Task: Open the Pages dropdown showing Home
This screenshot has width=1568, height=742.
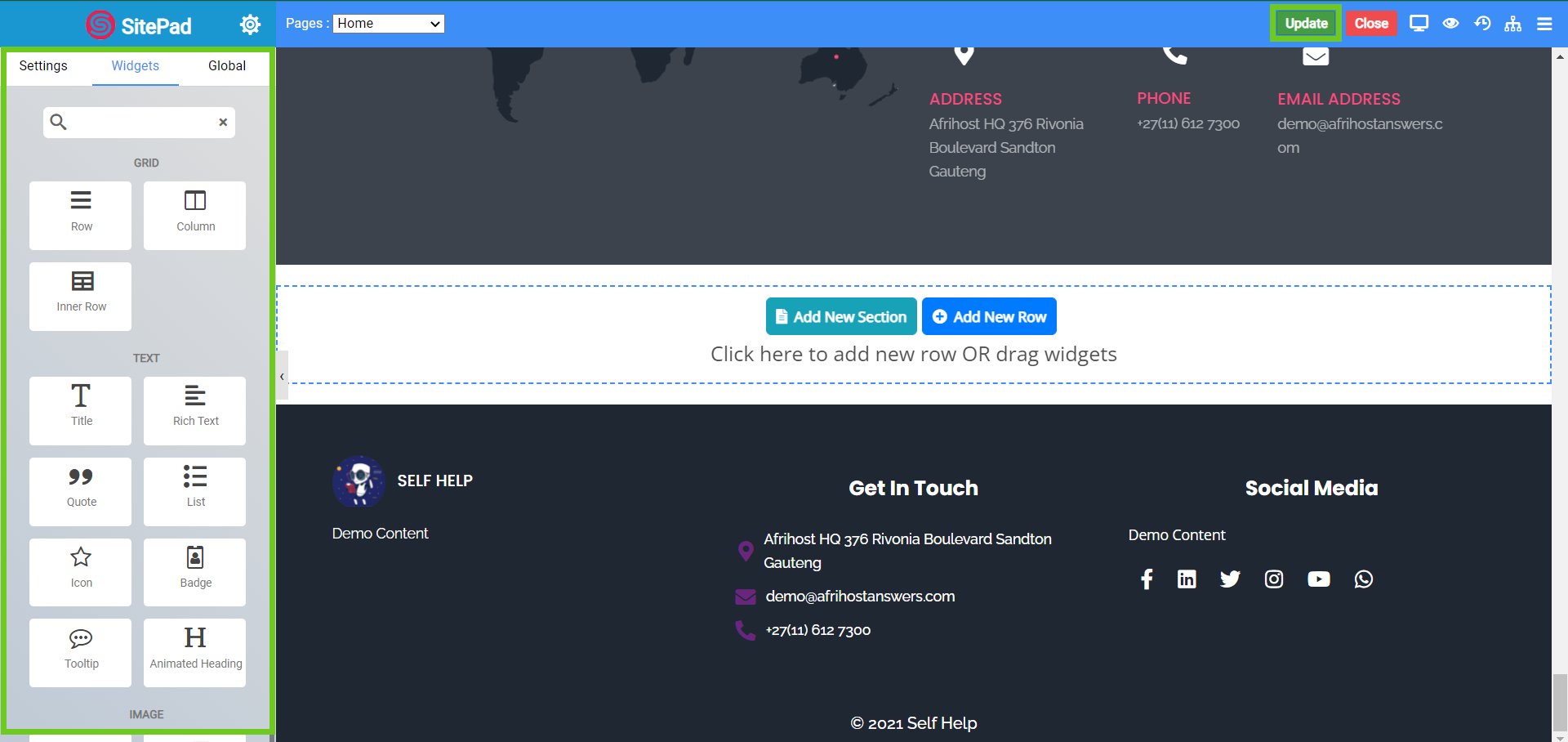Action: click(389, 24)
